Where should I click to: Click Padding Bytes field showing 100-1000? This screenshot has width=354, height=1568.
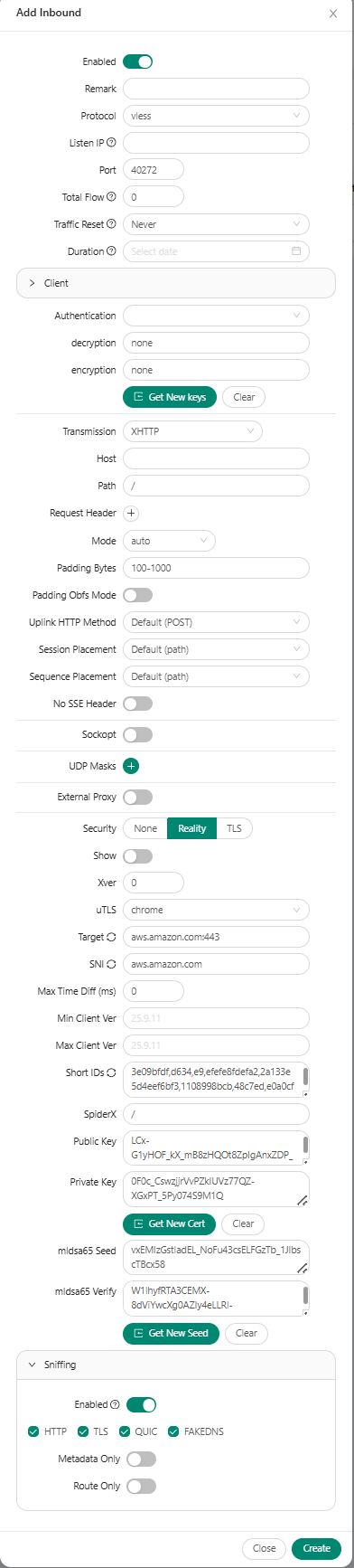coord(216,568)
